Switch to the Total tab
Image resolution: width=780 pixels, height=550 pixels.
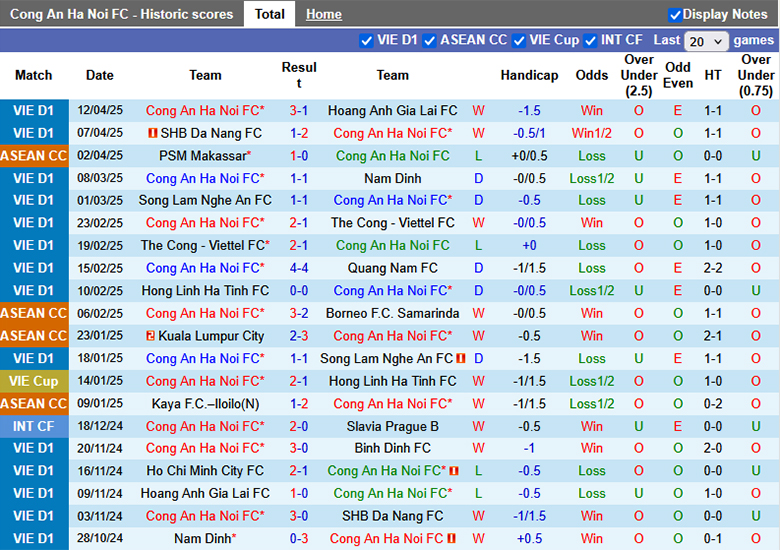(269, 14)
